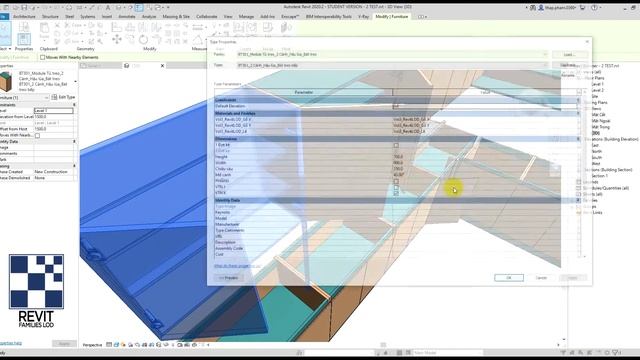Collapse Constraints section in Properties palette
This screenshot has width=640, height=360.
[74, 105]
